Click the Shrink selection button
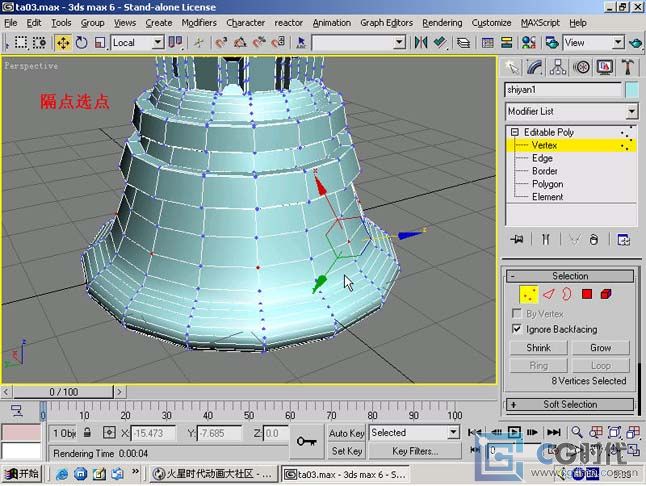 click(538, 348)
